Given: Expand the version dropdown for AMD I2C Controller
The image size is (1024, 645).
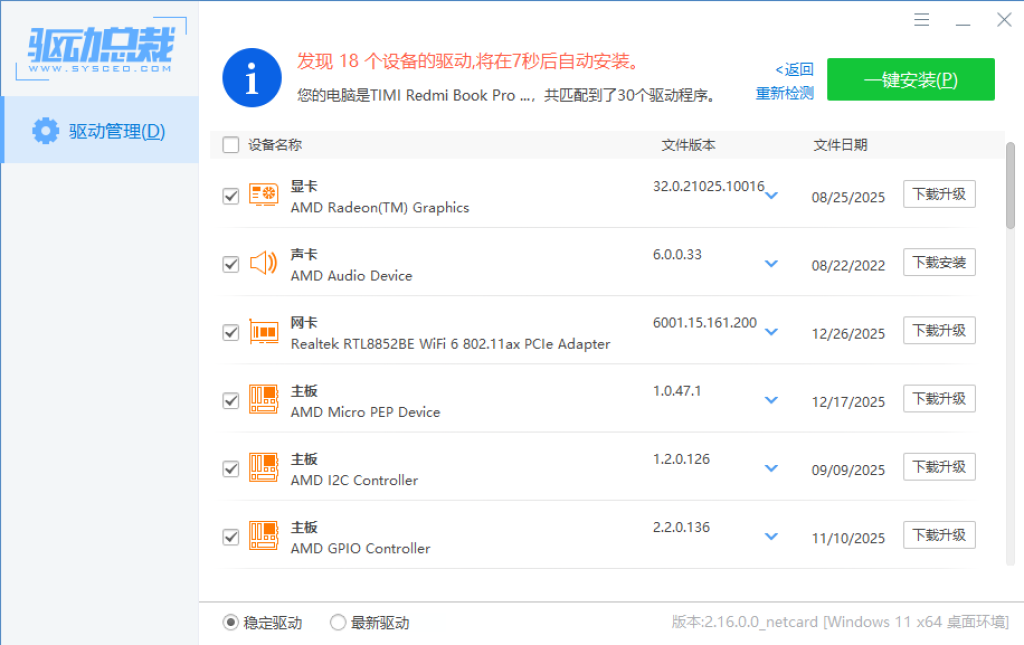Looking at the screenshot, I should (771, 468).
